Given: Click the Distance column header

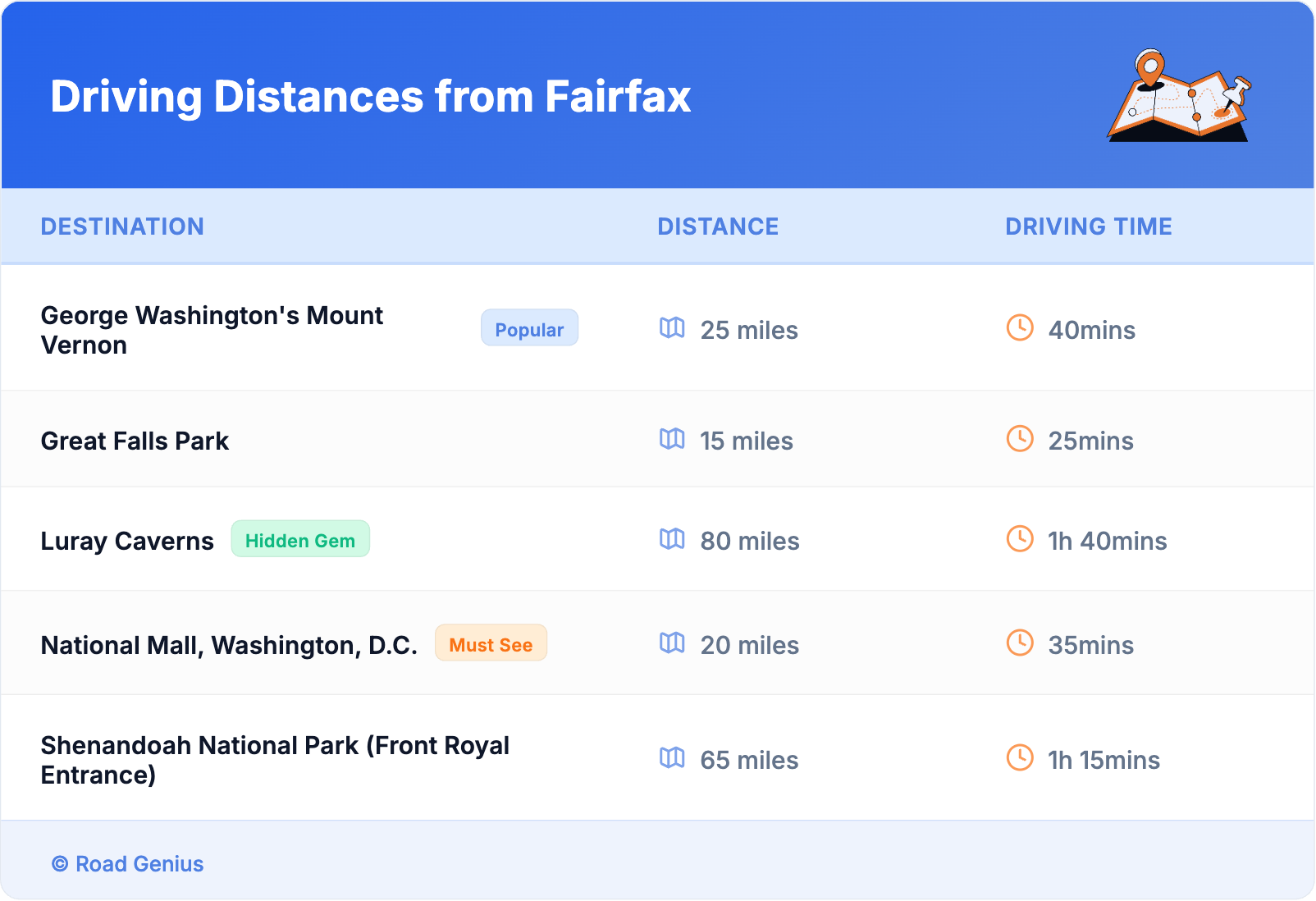Looking at the screenshot, I should 718,226.
